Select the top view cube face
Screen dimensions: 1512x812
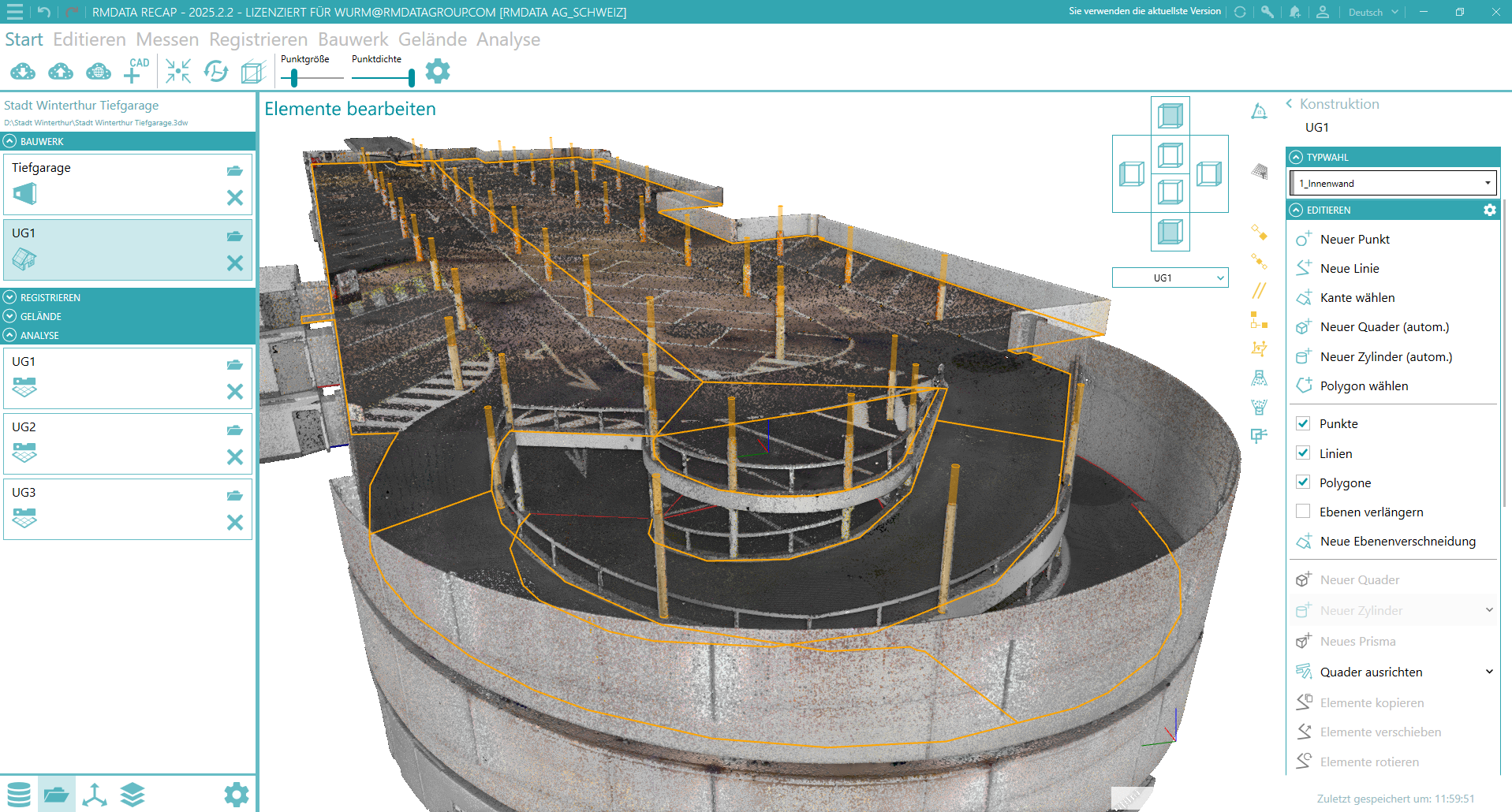click(1170, 116)
